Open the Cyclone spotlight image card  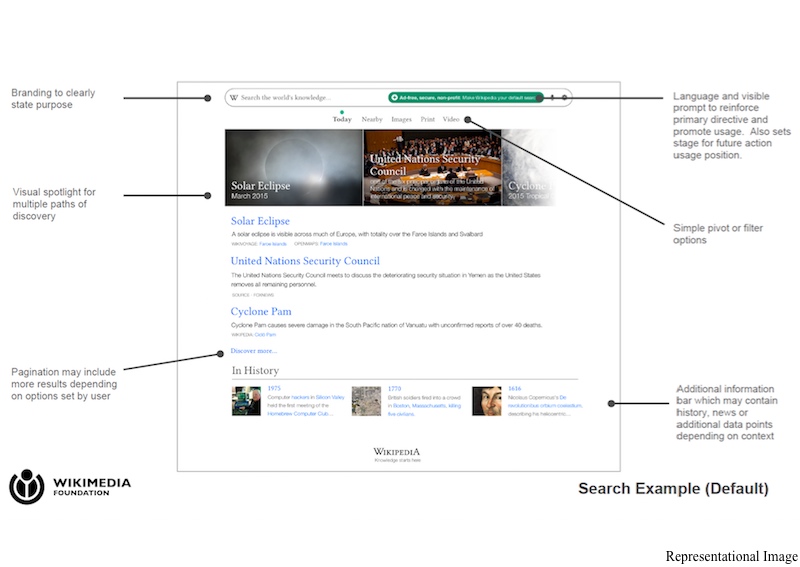coord(529,167)
